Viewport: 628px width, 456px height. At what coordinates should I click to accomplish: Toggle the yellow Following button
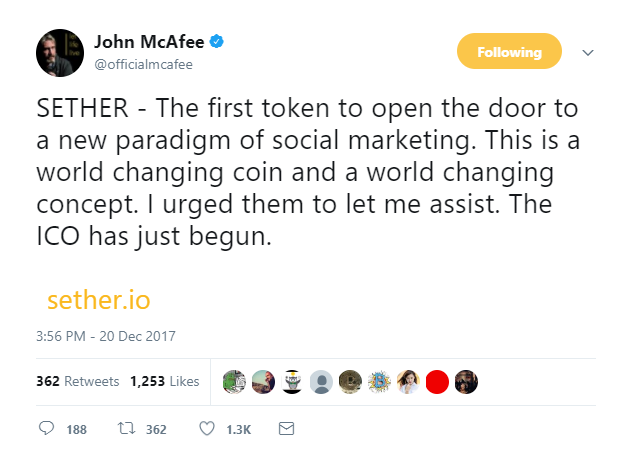pyautogui.click(x=509, y=52)
